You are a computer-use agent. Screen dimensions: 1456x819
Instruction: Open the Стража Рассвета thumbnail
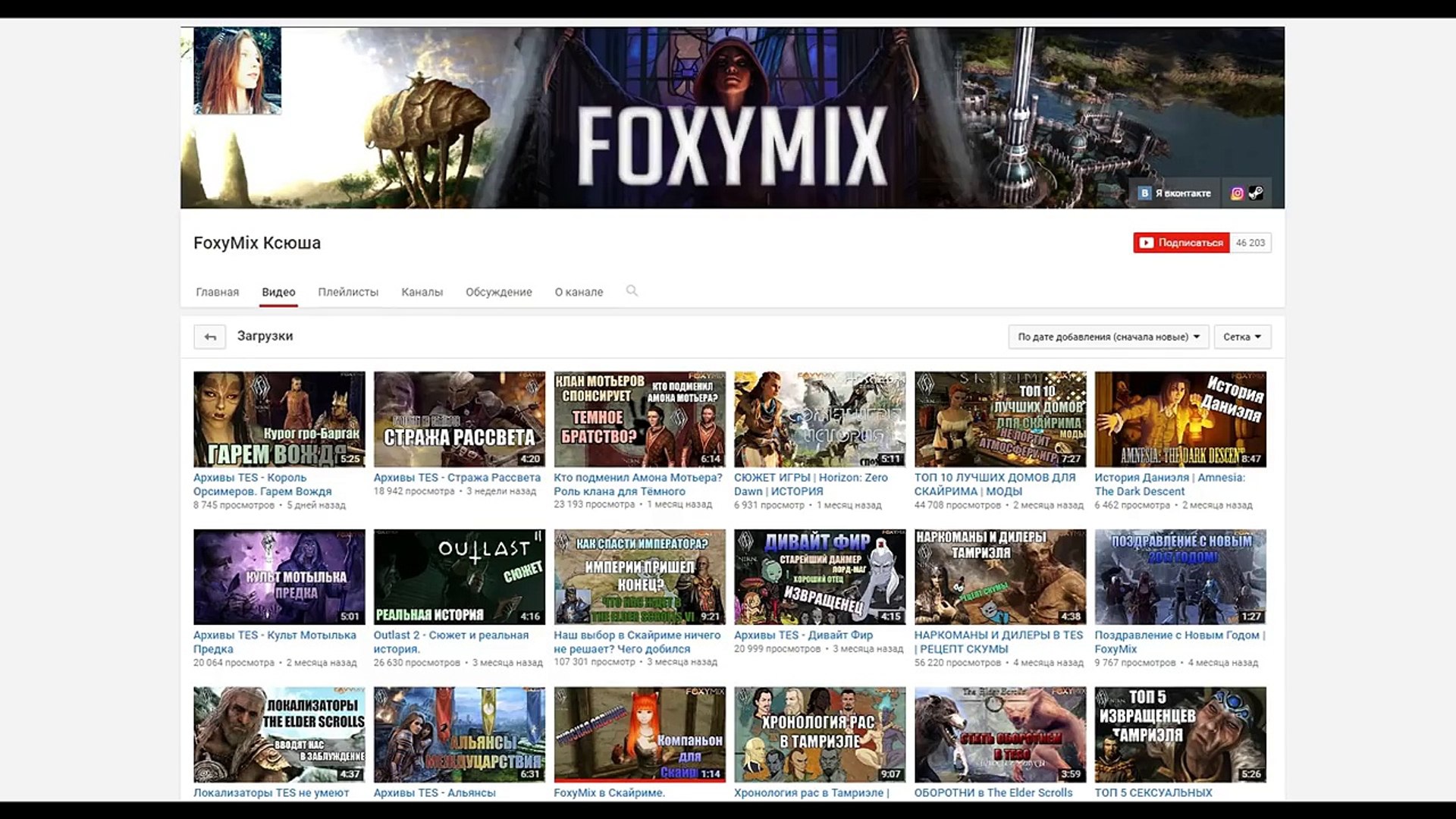point(460,419)
